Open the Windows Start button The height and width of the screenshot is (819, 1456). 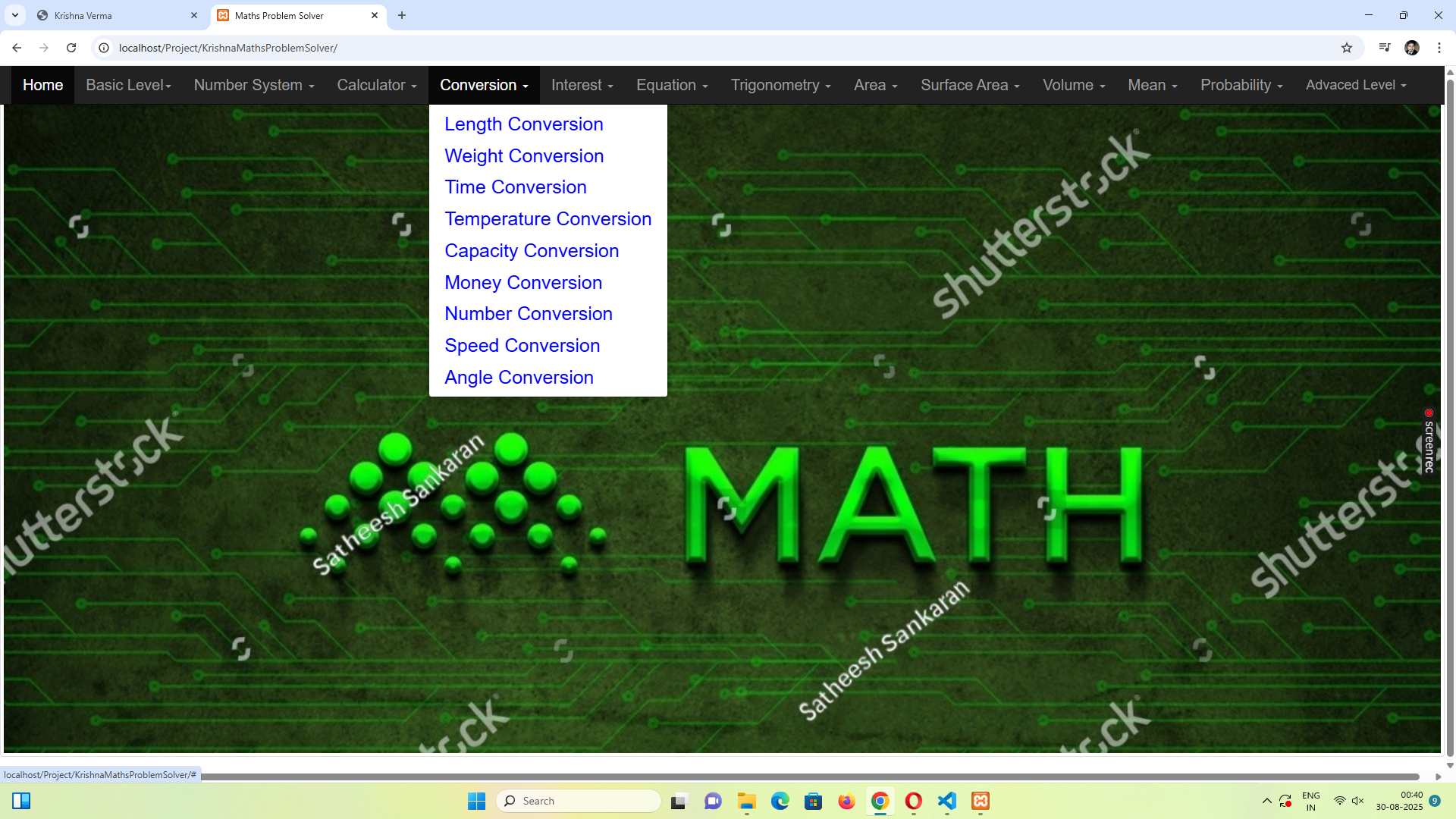pyautogui.click(x=476, y=801)
